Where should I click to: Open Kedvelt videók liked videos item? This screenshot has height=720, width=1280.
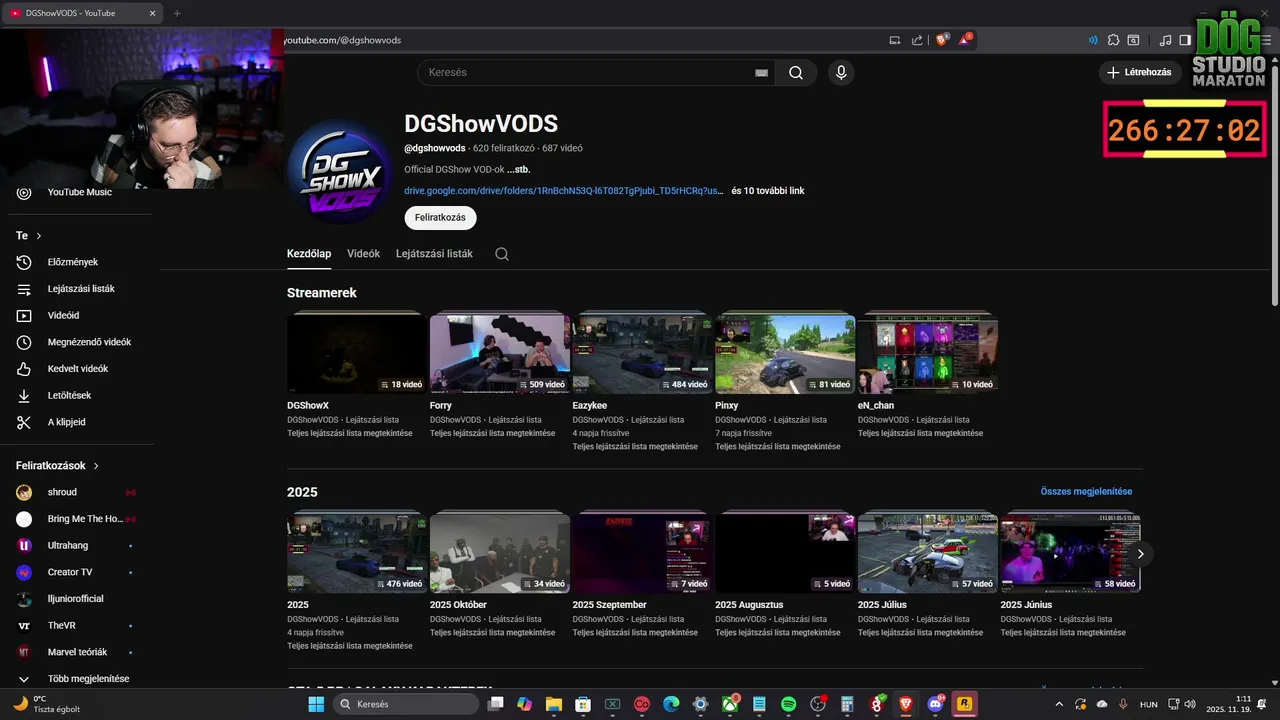tap(78, 369)
